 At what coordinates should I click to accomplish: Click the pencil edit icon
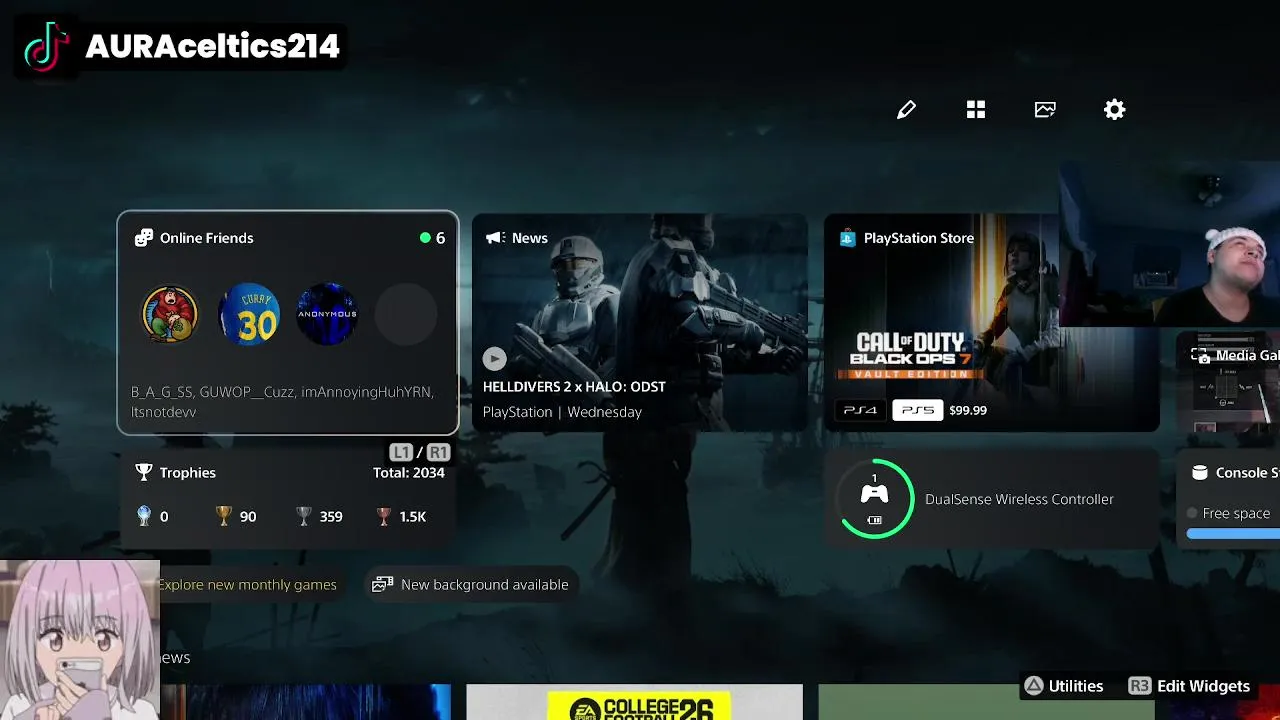(906, 110)
